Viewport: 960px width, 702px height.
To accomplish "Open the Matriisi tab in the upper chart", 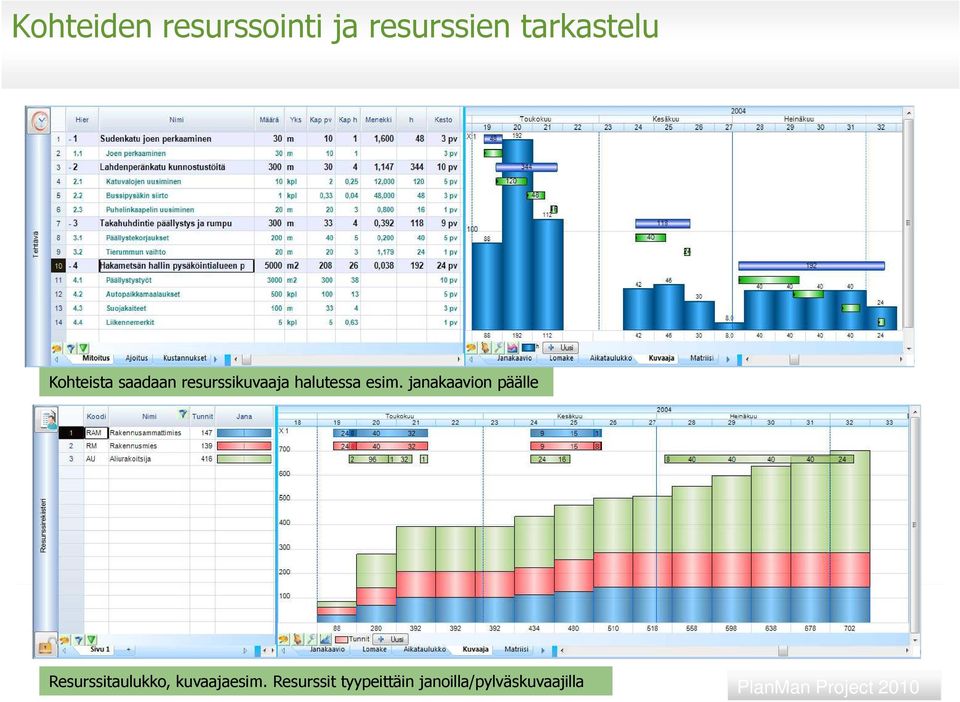I will point(702,358).
